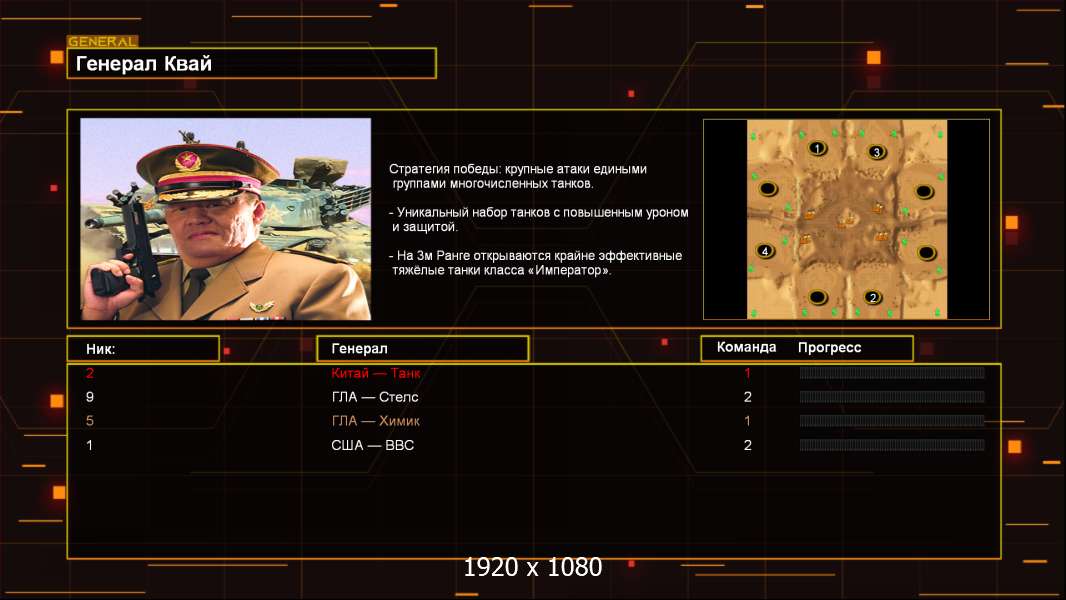Click the progress bar for 'США — ВВС'

(x=891, y=445)
